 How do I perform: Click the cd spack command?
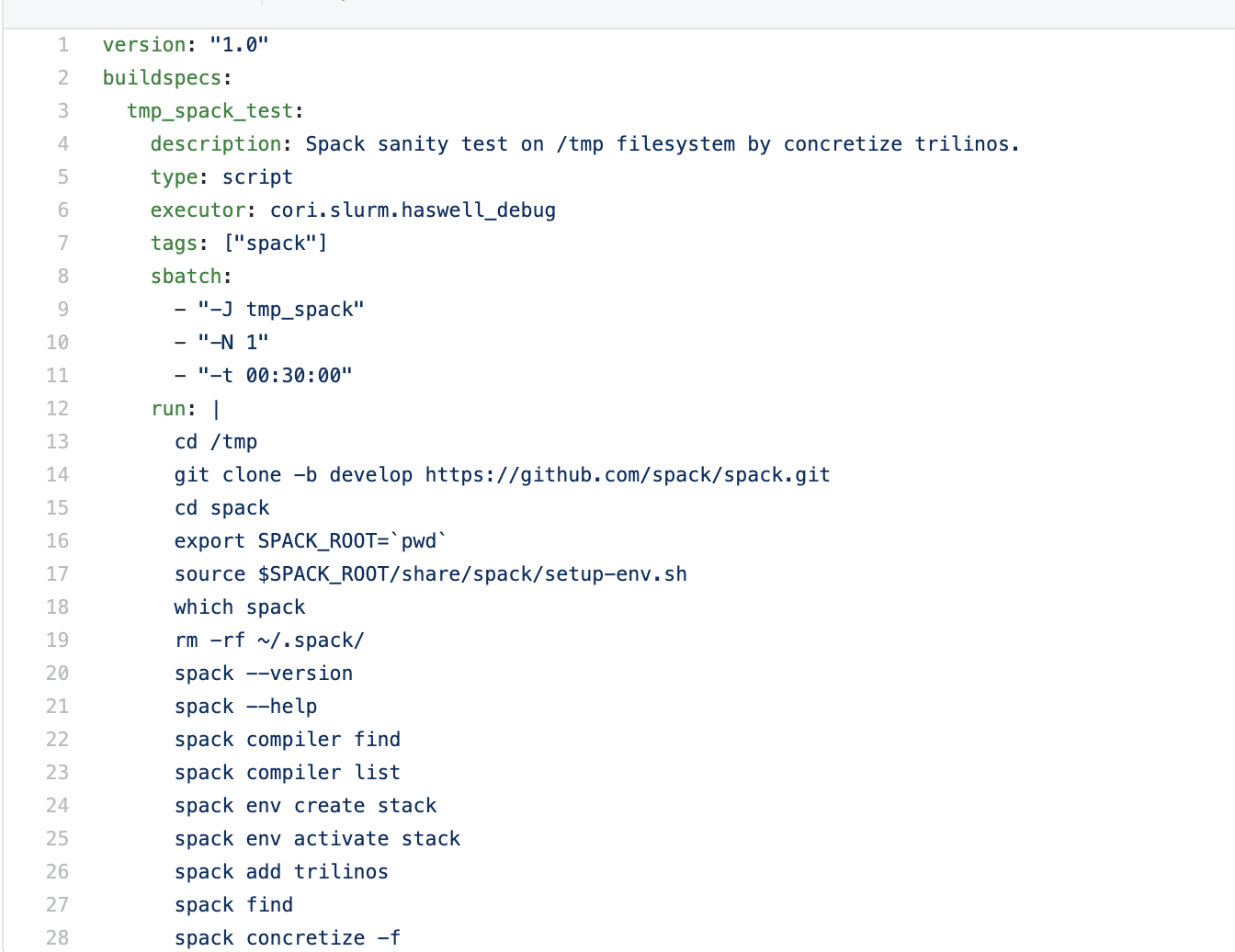[222, 507]
